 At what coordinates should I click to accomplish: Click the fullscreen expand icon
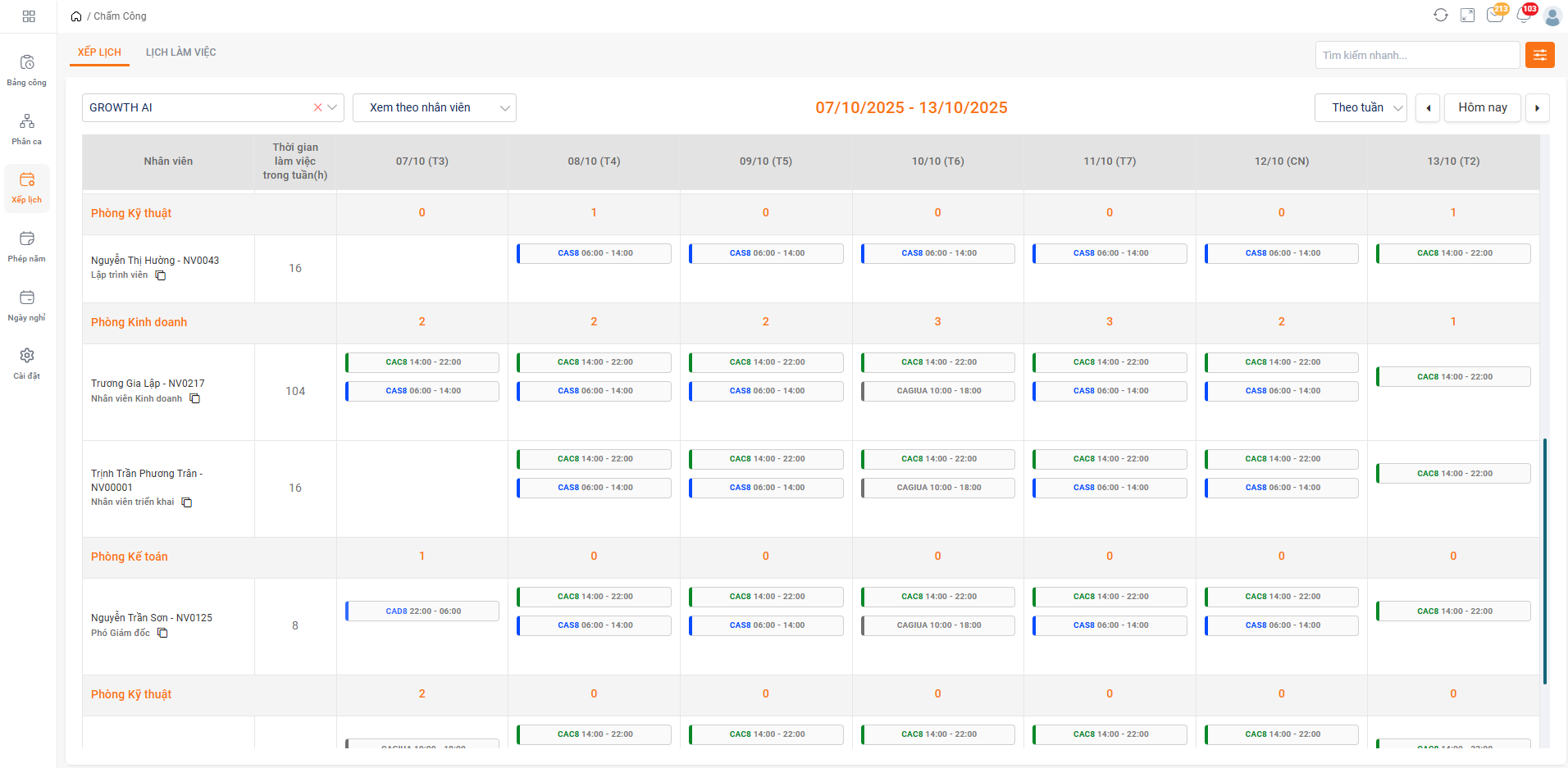coord(1468,16)
